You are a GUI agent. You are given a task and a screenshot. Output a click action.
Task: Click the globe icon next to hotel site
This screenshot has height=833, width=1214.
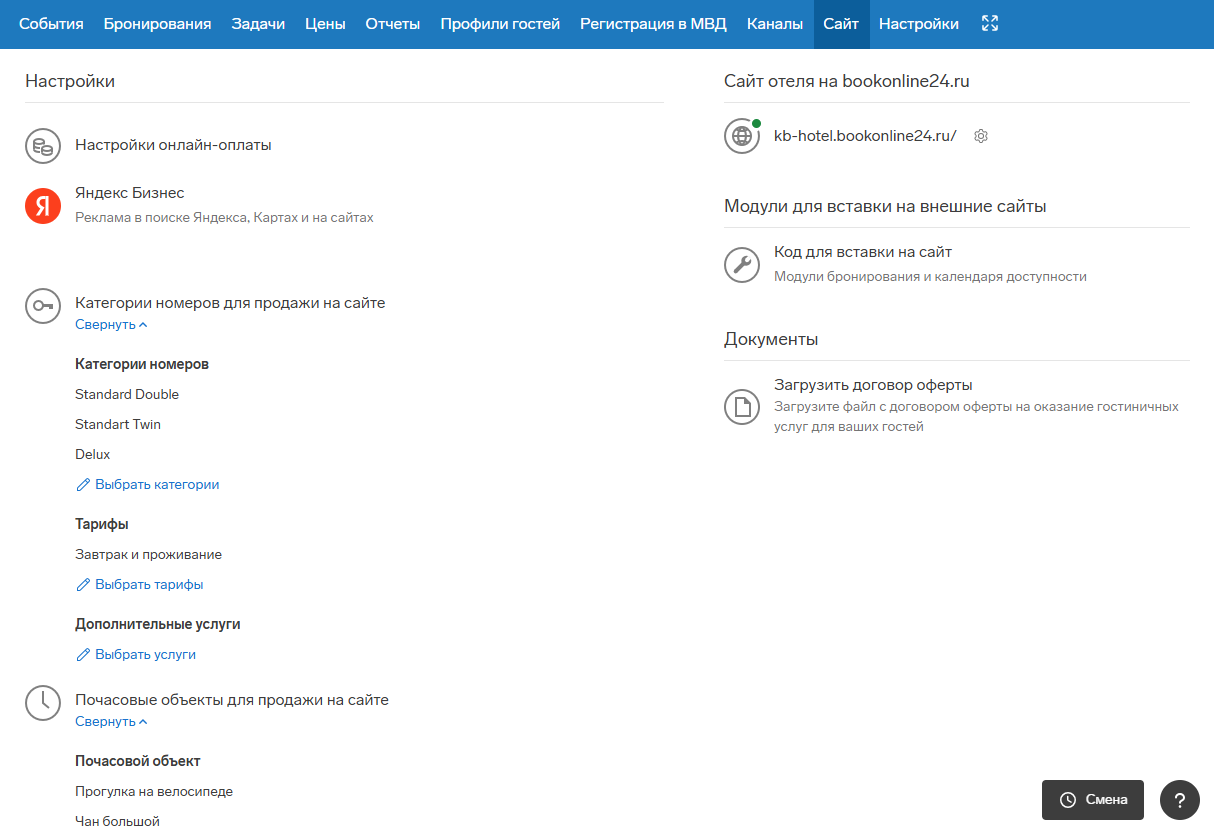742,136
